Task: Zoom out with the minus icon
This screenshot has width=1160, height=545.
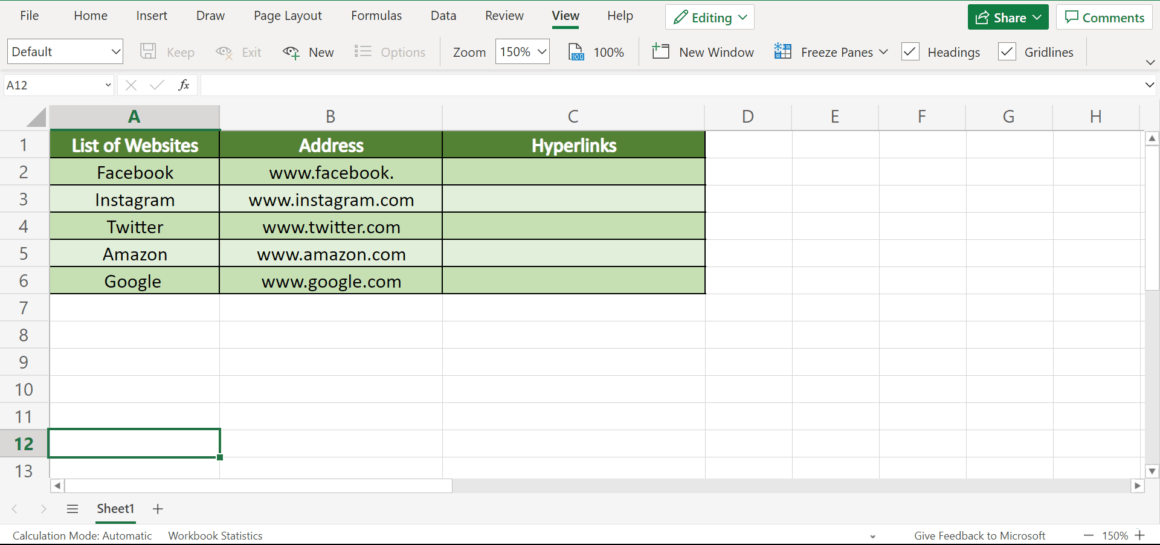Action: 1088,535
